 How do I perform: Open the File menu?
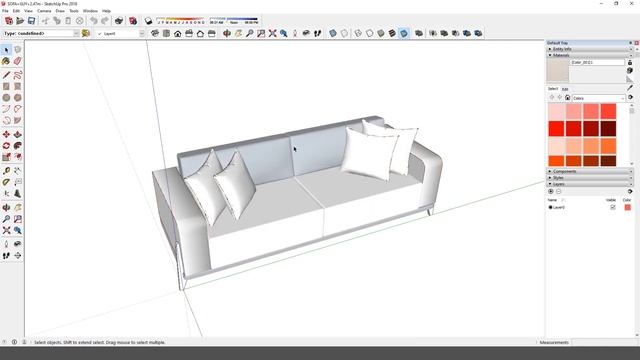click(5, 11)
